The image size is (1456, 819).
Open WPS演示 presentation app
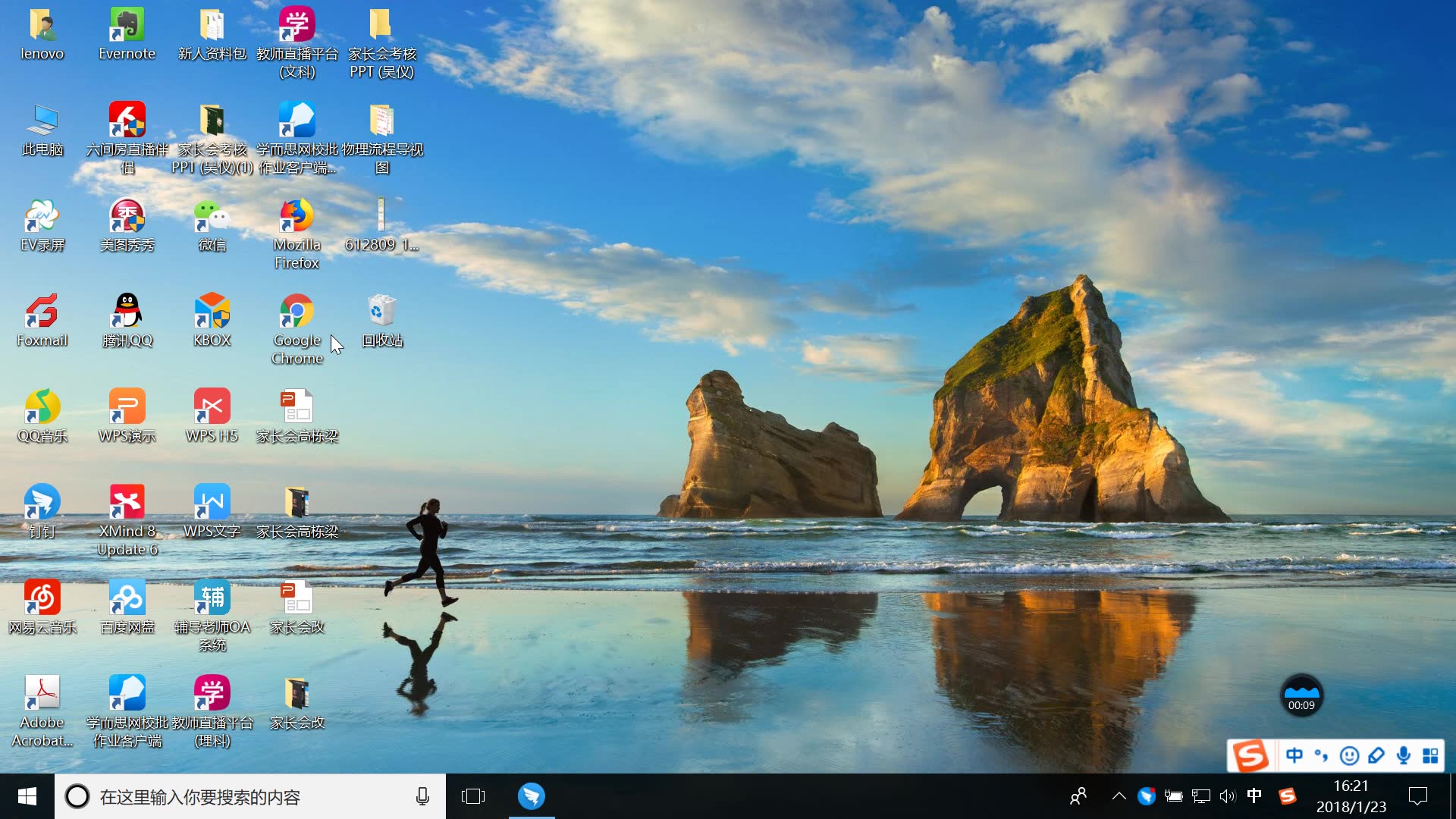coord(127,416)
